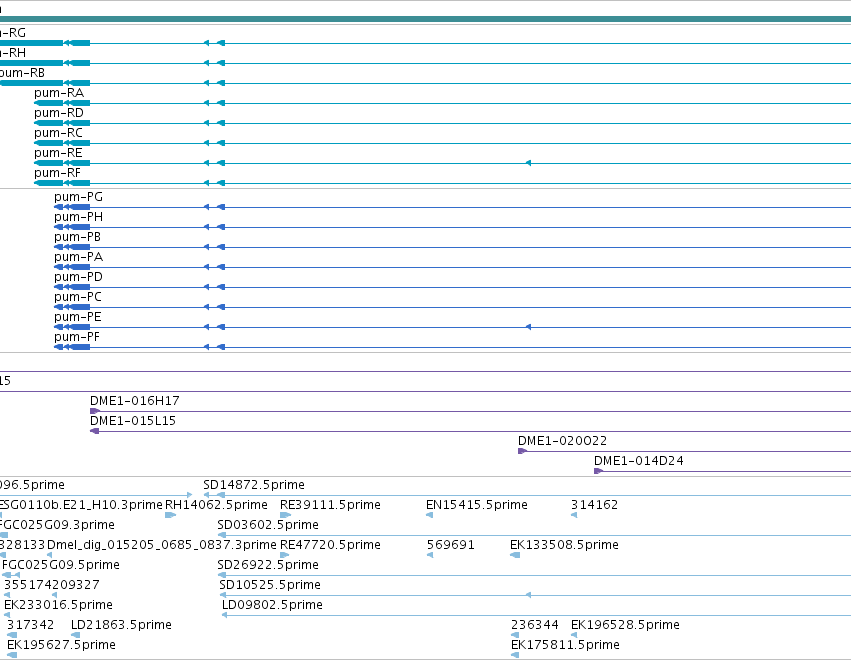Click the DME1-014D24 start arrow glyph
This screenshot has height=660, width=851.
[x=598, y=471]
